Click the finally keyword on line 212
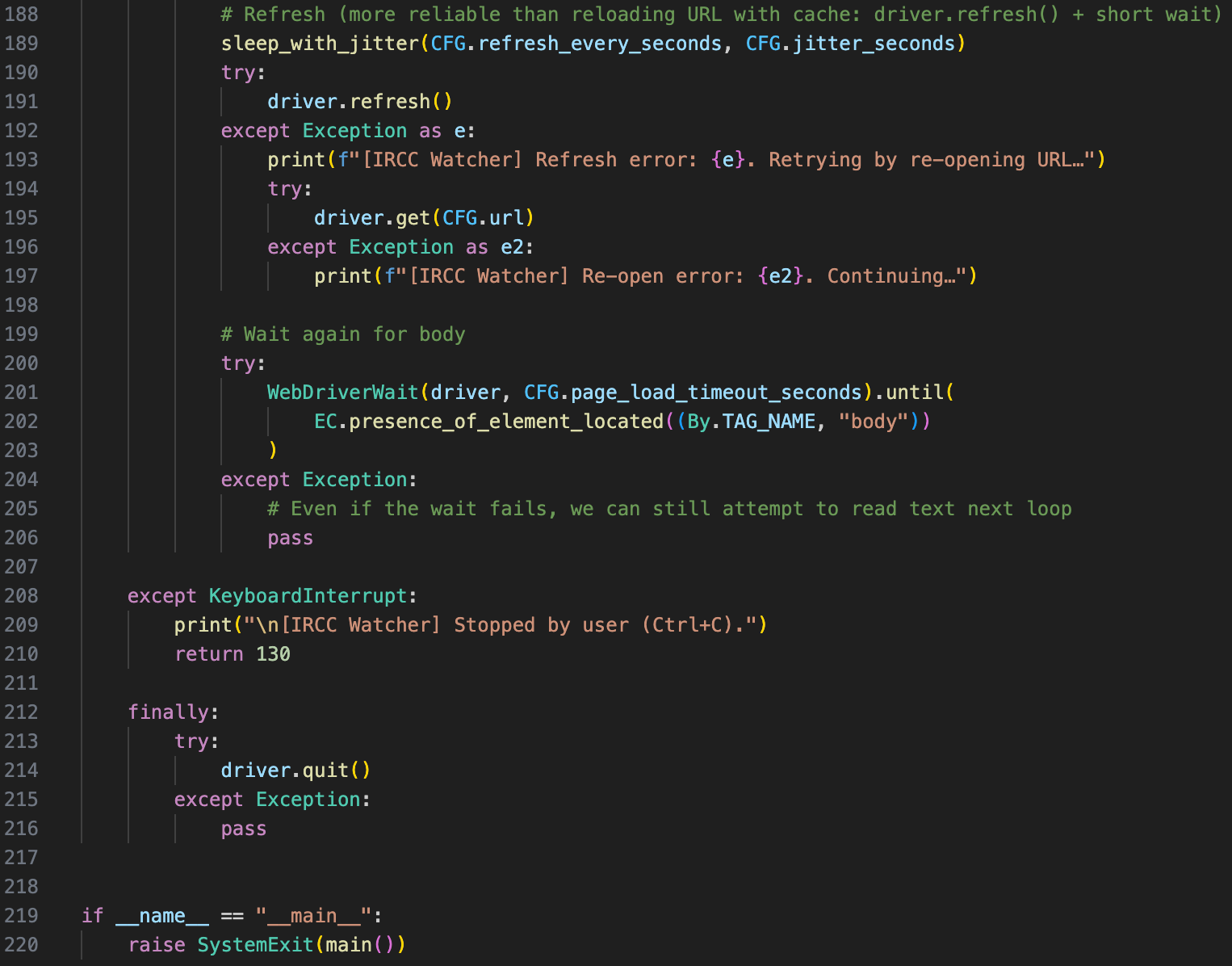The height and width of the screenshot is (966, 1232). (168, 712)
